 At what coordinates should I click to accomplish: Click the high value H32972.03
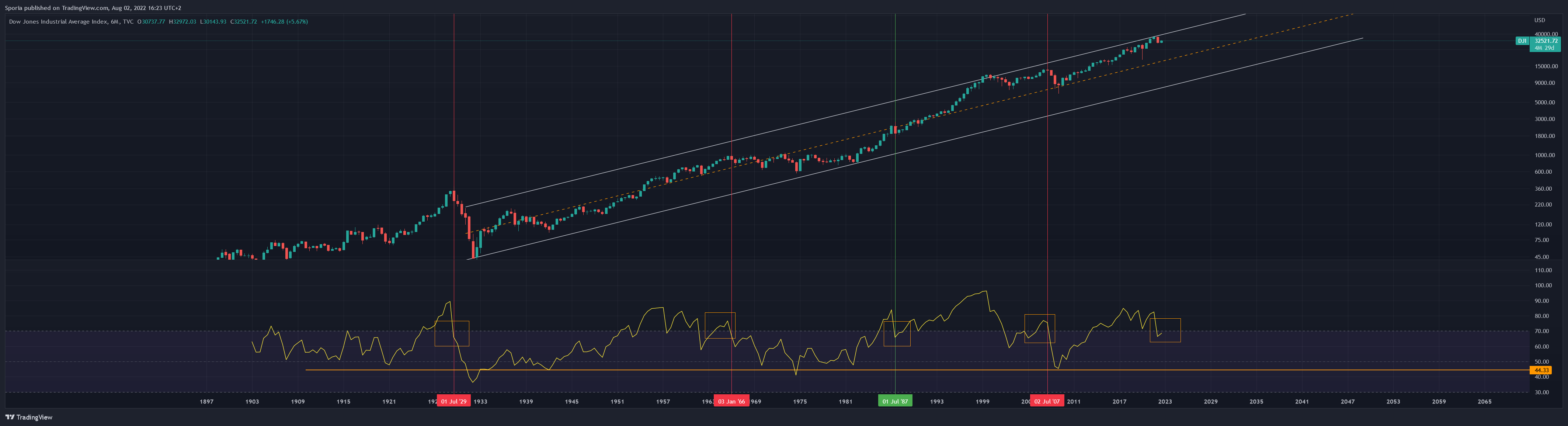point(182,22)
